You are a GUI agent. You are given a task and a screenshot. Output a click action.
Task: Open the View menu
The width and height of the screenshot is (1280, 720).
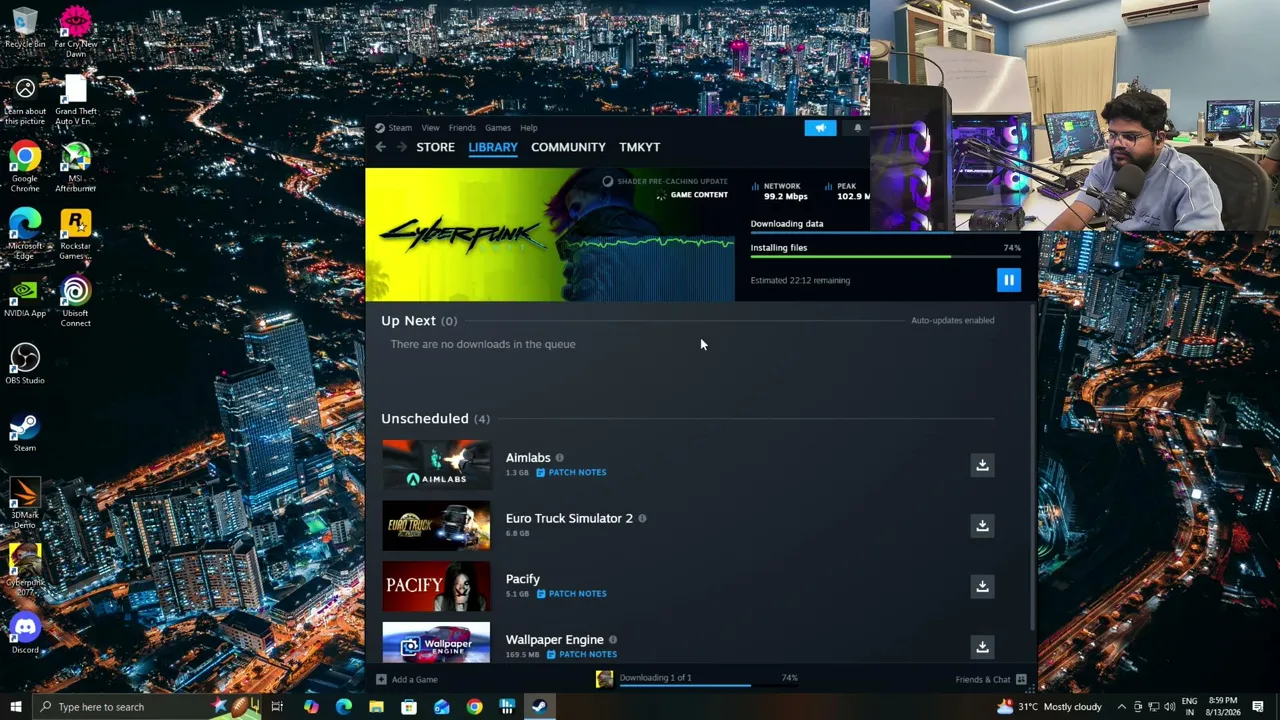pyautogui.click(x=430, y=128)
